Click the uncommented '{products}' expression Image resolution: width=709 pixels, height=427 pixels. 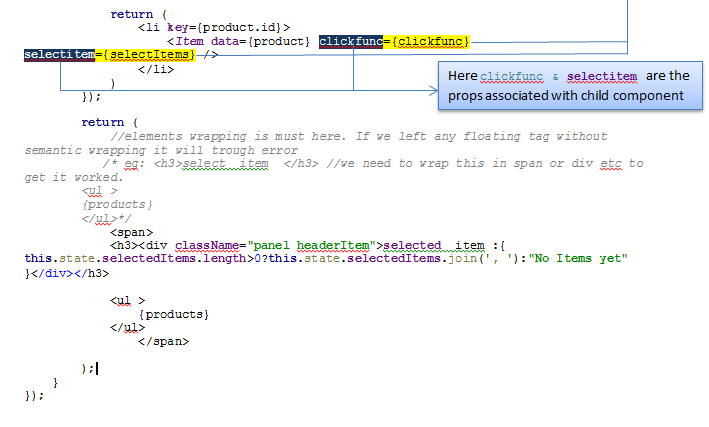click(174, 314)
